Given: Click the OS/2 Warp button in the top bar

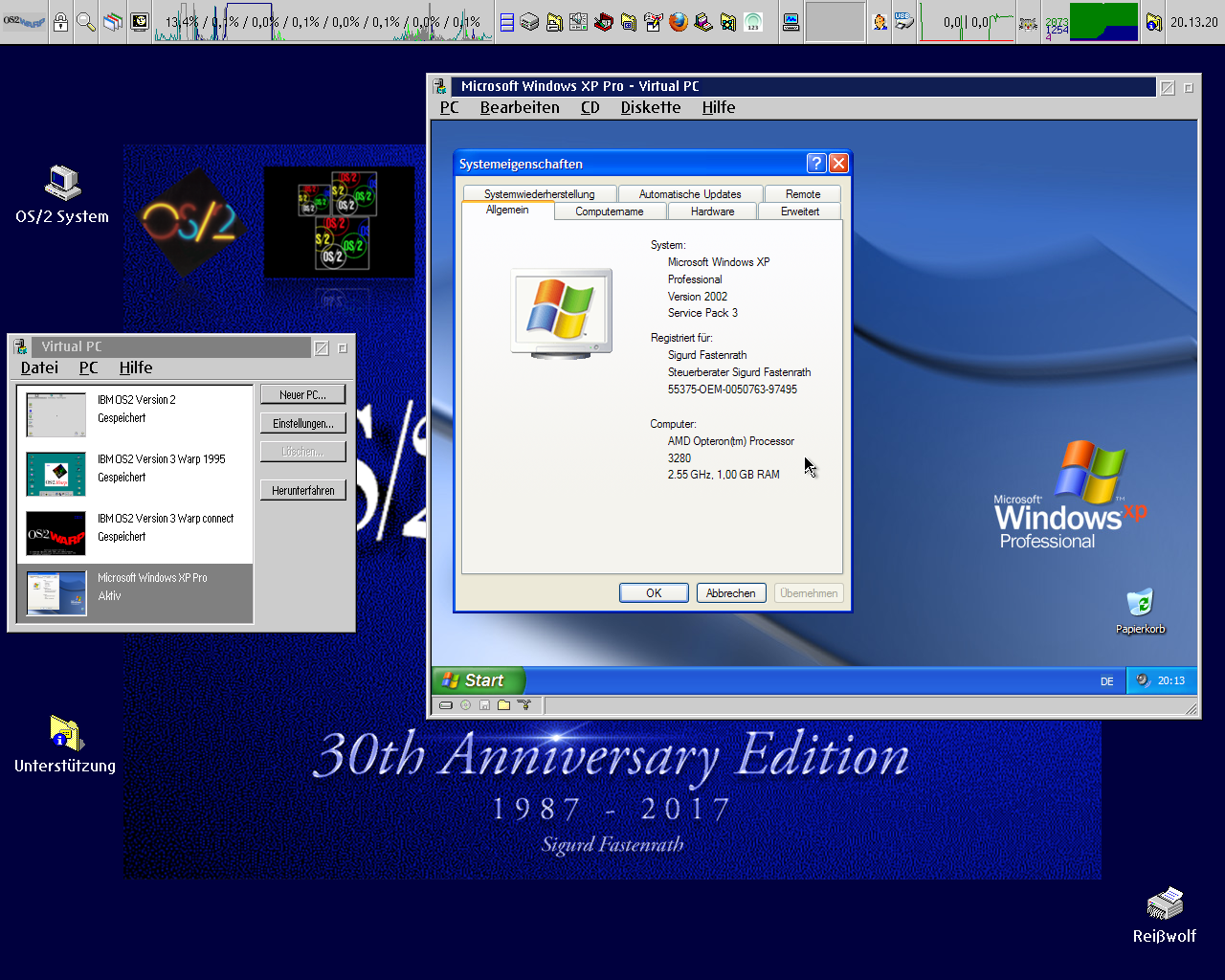Looking at the screenshot, I should tap(24, 21).
